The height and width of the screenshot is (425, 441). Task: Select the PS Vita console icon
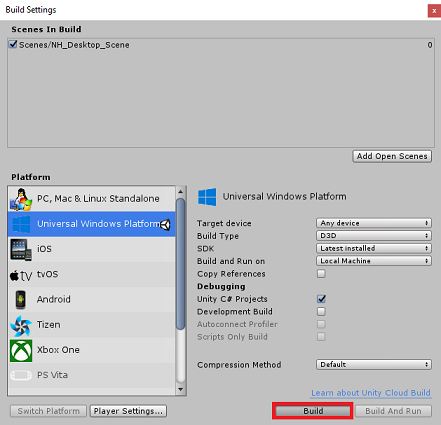pos(21,375)
